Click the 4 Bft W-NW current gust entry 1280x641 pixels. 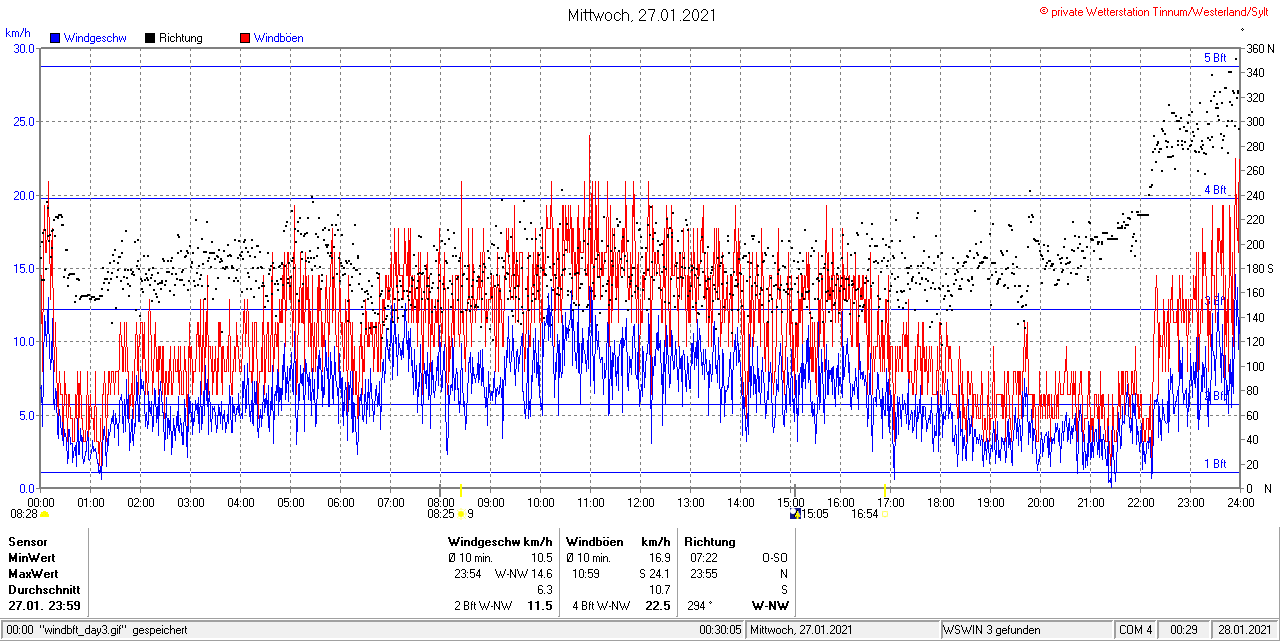[601, 606]
